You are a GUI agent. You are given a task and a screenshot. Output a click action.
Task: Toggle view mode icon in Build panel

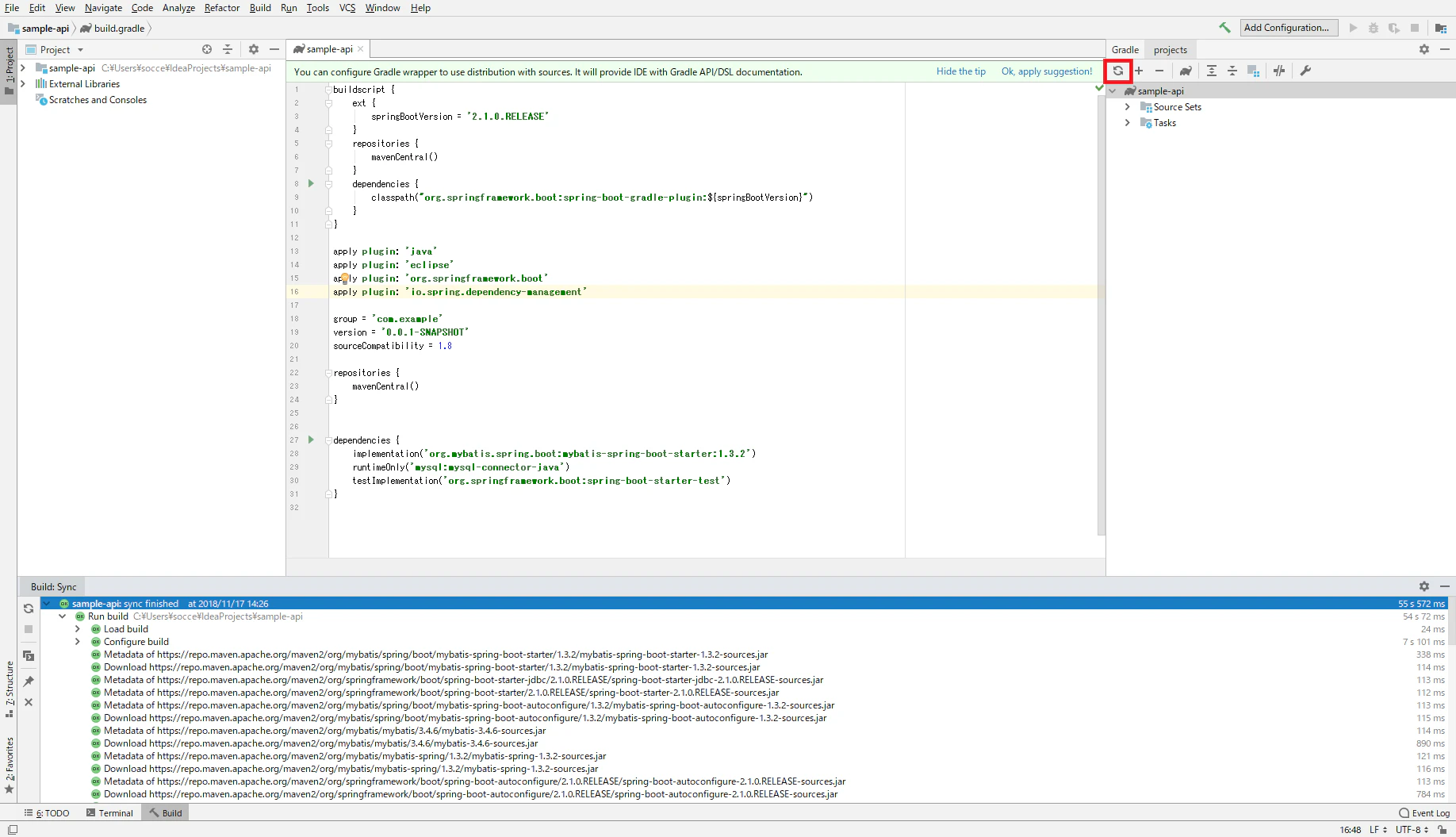point(29,655)
